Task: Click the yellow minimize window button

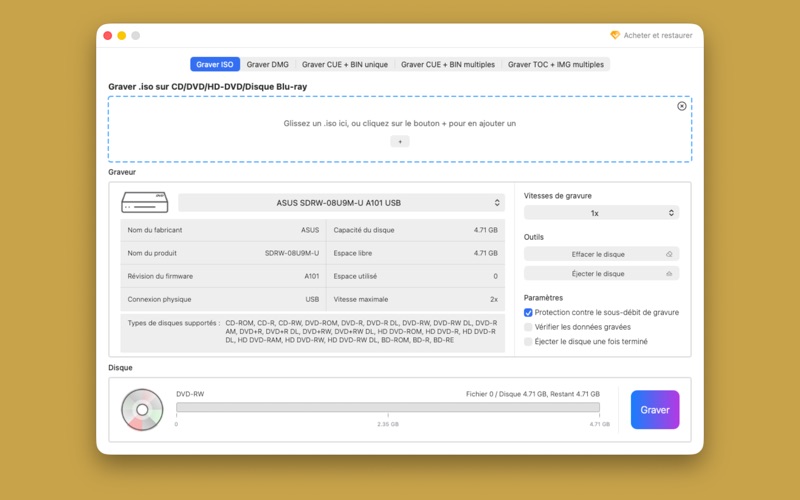Action: pos(121,35)
